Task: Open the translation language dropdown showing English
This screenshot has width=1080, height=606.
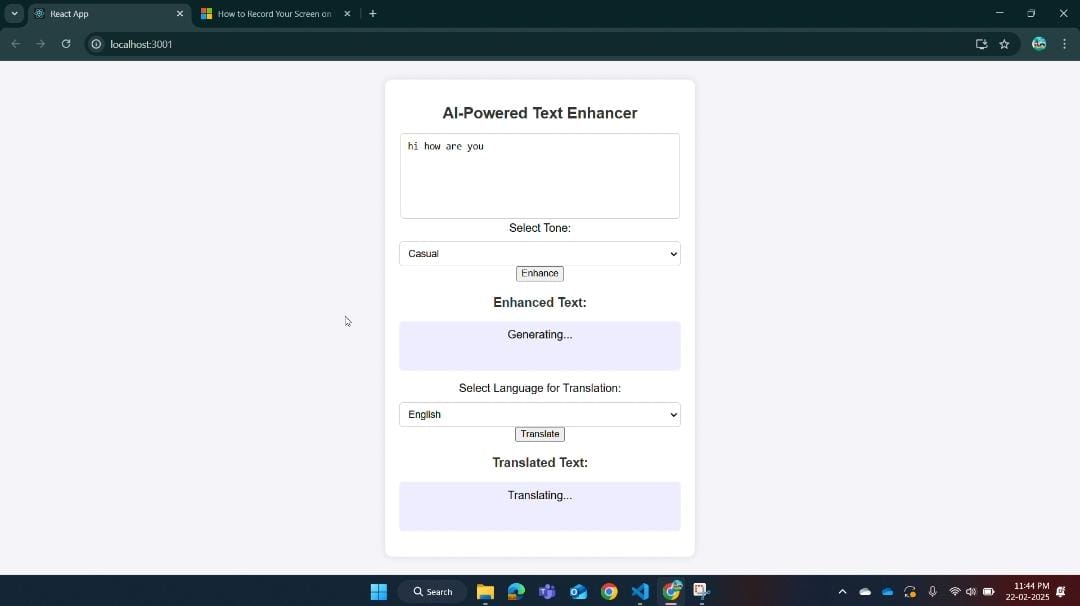Action: click(539, 415)
